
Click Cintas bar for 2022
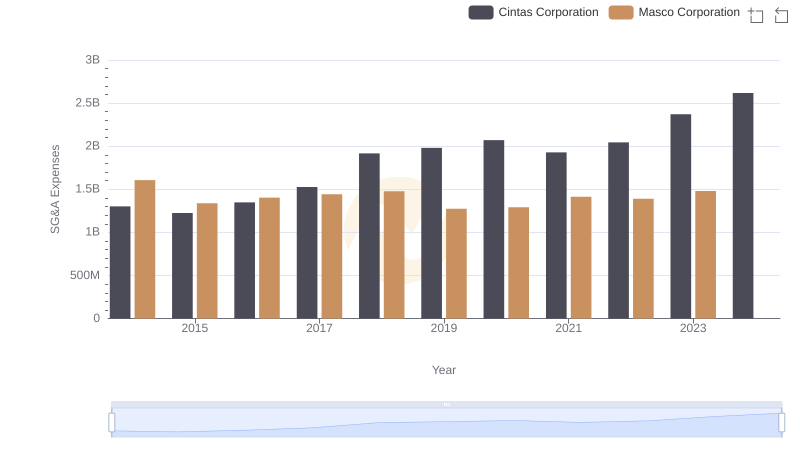click(618, 230)
